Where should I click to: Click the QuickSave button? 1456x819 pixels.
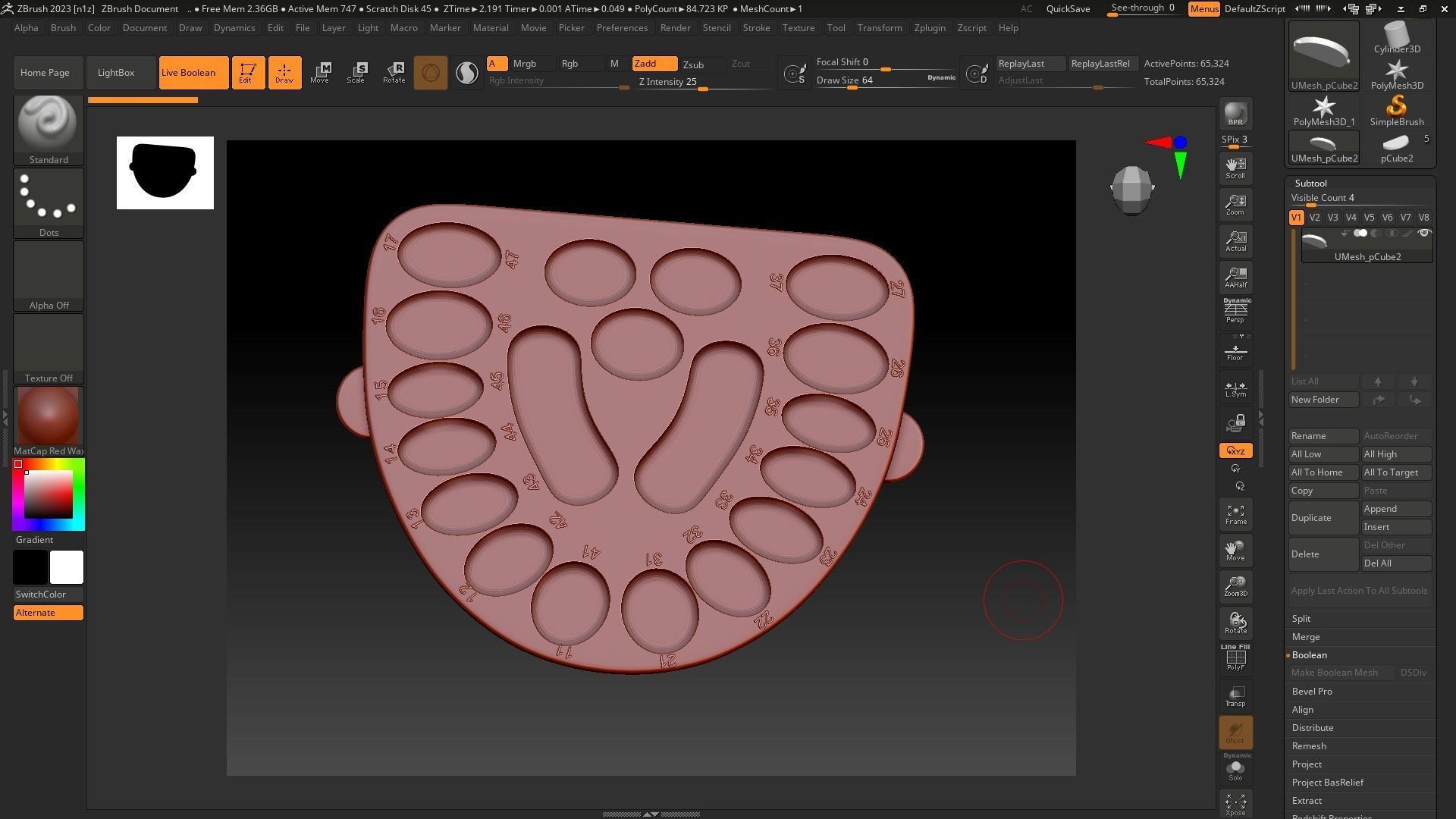pyautogui.click(x=1068, y=9)
